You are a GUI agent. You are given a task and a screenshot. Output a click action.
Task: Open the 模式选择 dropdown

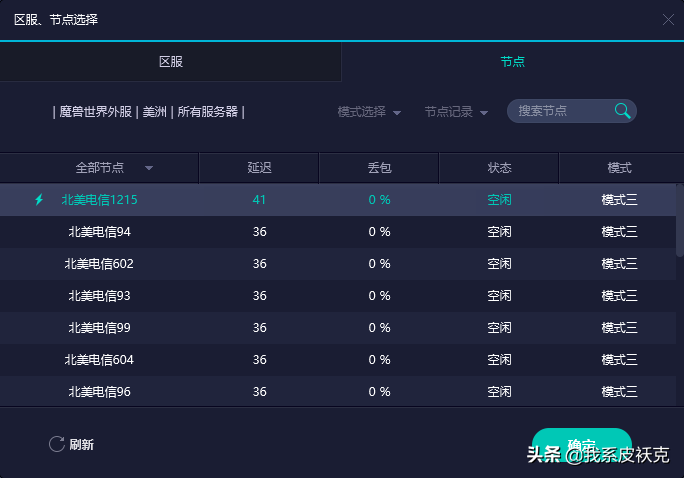369,112
